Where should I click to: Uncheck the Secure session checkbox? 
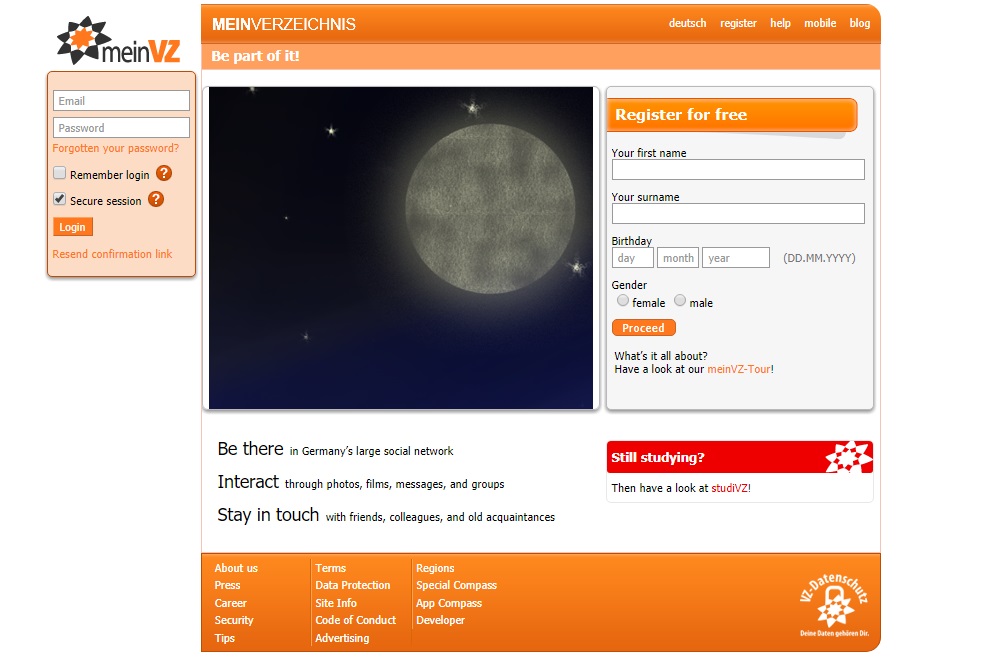pos(60,199)
